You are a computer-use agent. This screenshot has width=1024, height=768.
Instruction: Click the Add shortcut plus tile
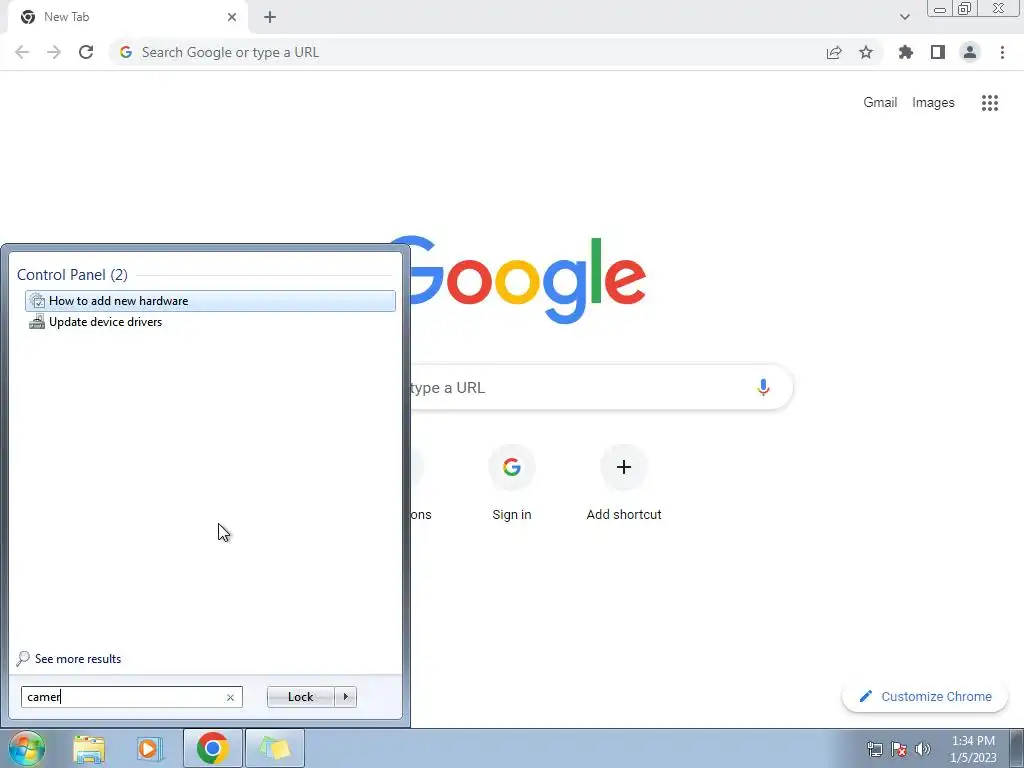click(x=624, y=484)
